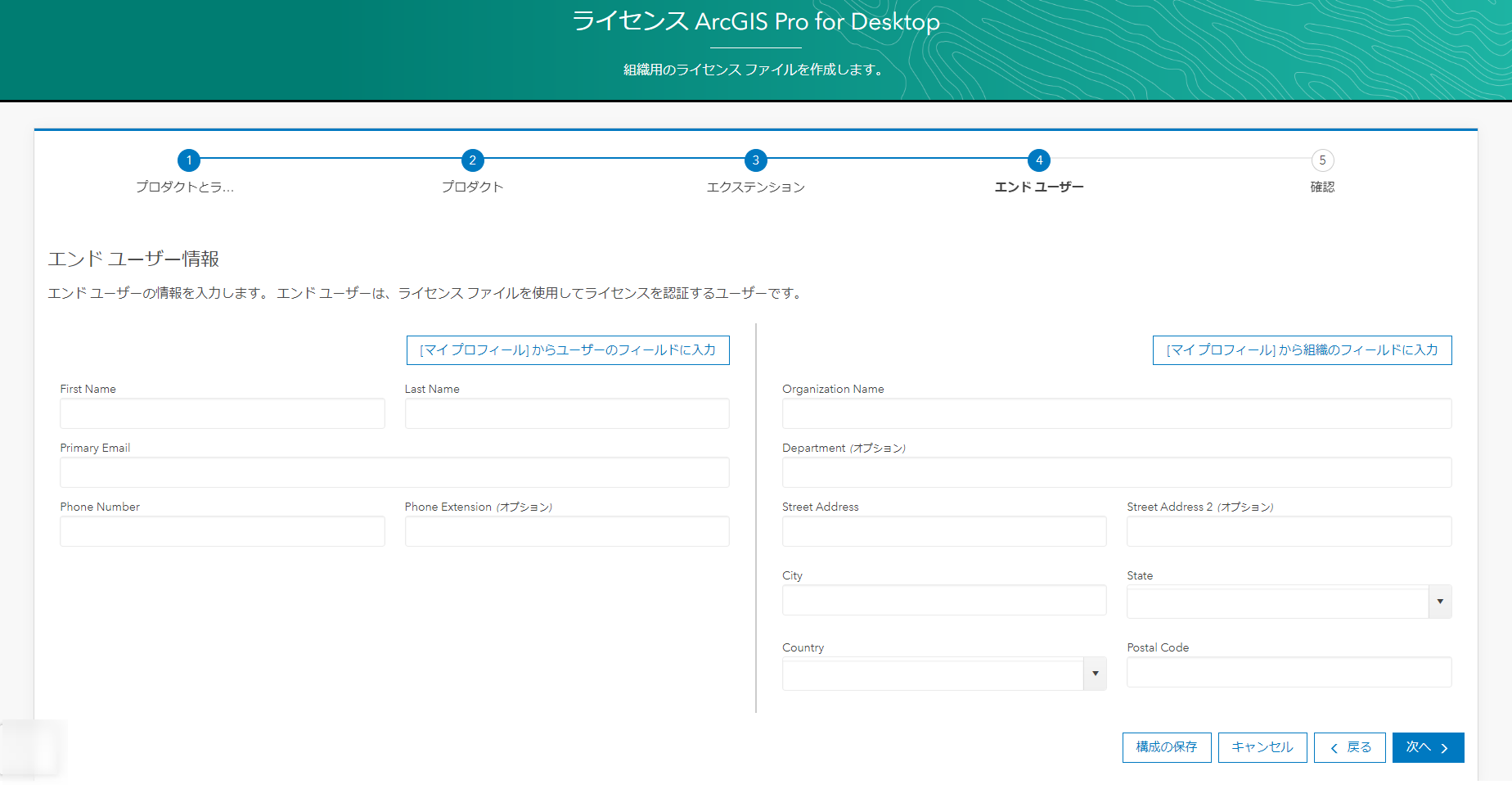The image size is (1512, 789).
Task: Select the プロダクトとラ... step label
Action: 185,187
